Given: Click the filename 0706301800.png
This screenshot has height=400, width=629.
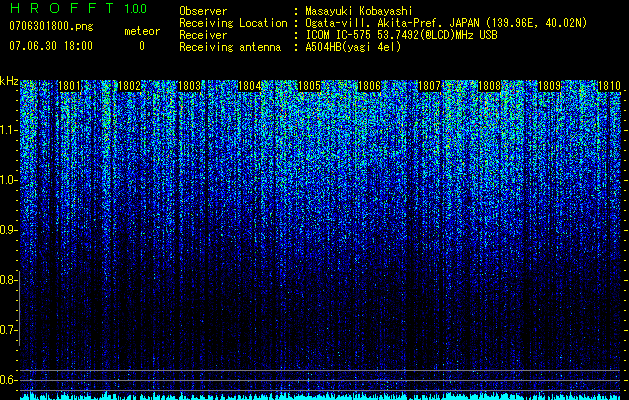Looking at the screenshot, I should (51, 26).
